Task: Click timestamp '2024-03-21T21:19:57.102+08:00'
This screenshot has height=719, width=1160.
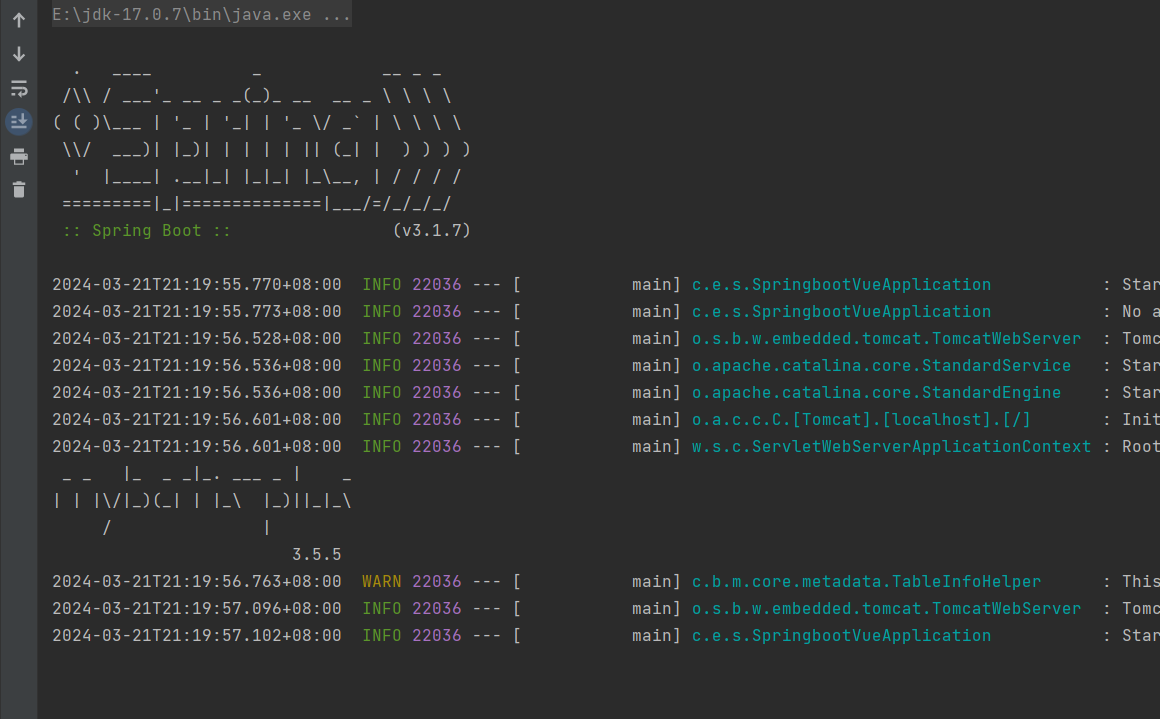Action: (197, 635)
